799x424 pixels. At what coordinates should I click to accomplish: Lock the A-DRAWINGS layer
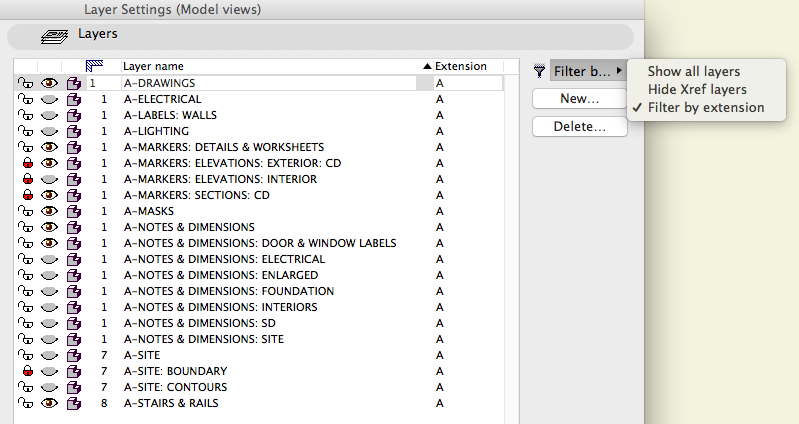point(26,83)
